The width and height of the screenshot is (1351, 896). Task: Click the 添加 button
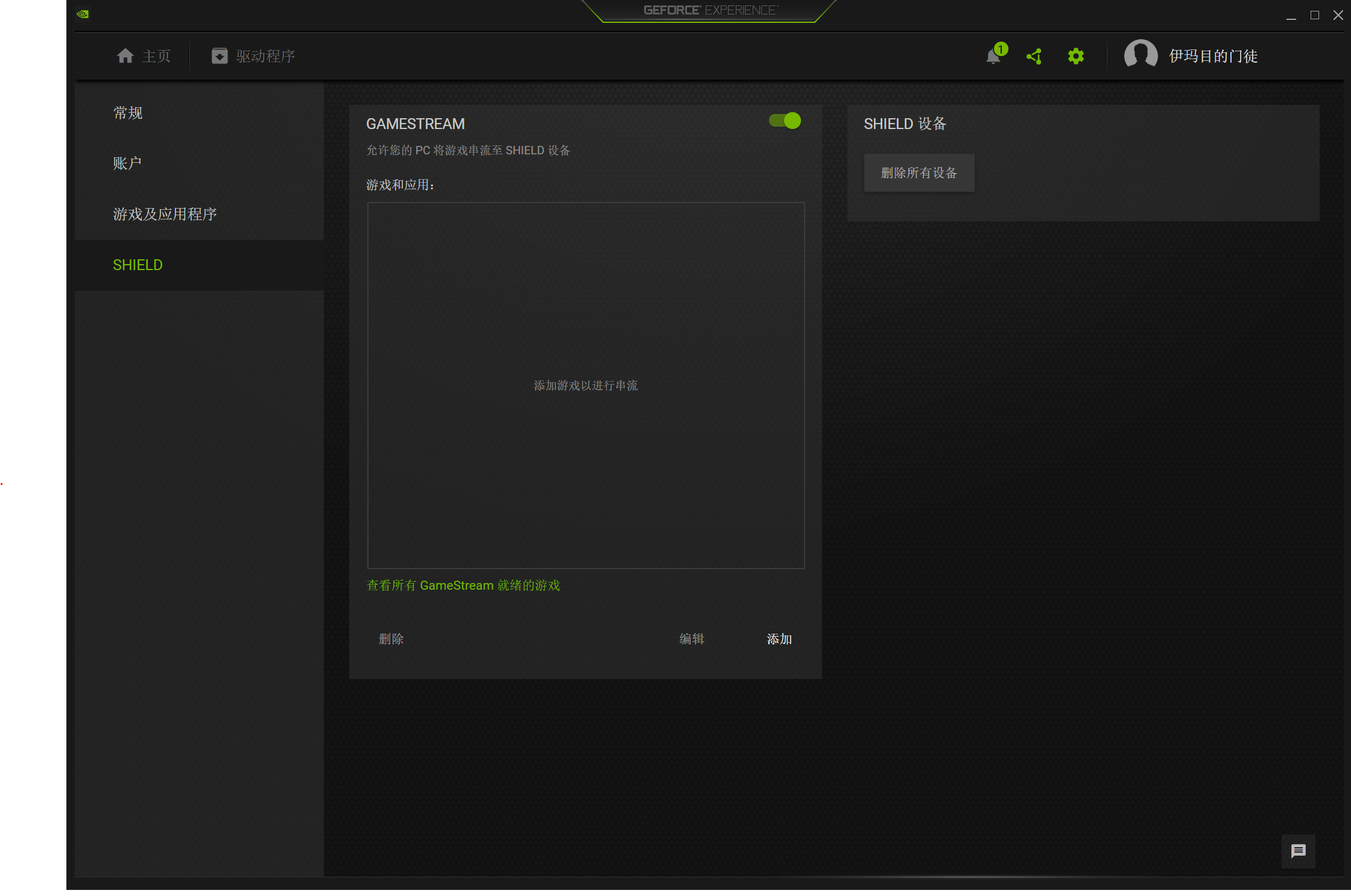click(779, 639)
